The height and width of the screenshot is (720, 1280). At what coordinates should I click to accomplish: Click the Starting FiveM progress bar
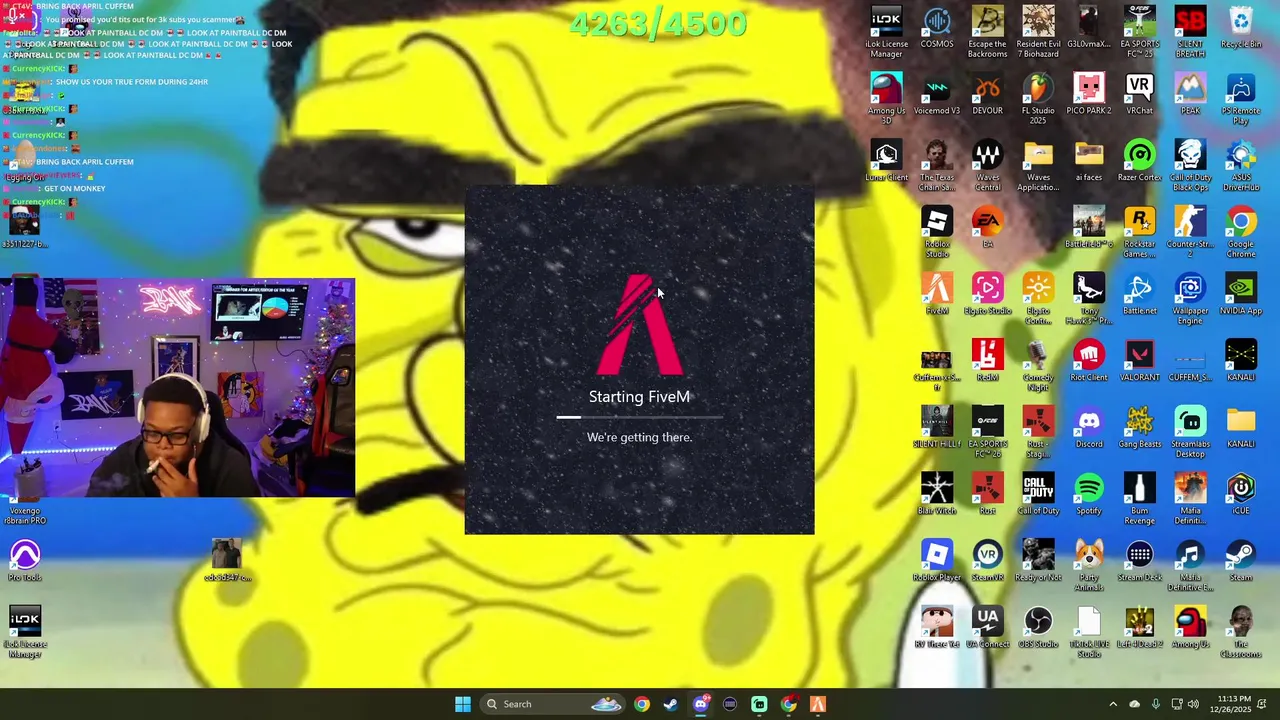click(640, 417)
